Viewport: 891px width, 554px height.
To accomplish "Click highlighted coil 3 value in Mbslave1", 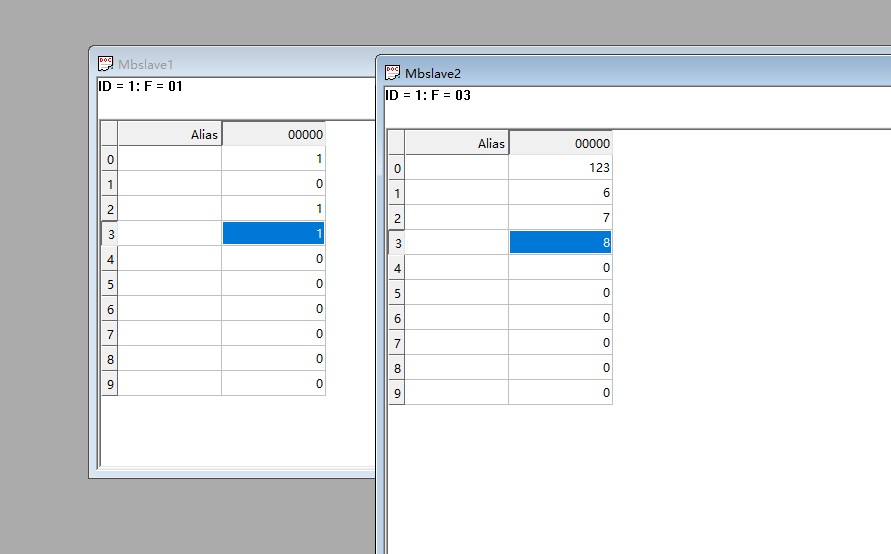I will (x=273, y=234).
